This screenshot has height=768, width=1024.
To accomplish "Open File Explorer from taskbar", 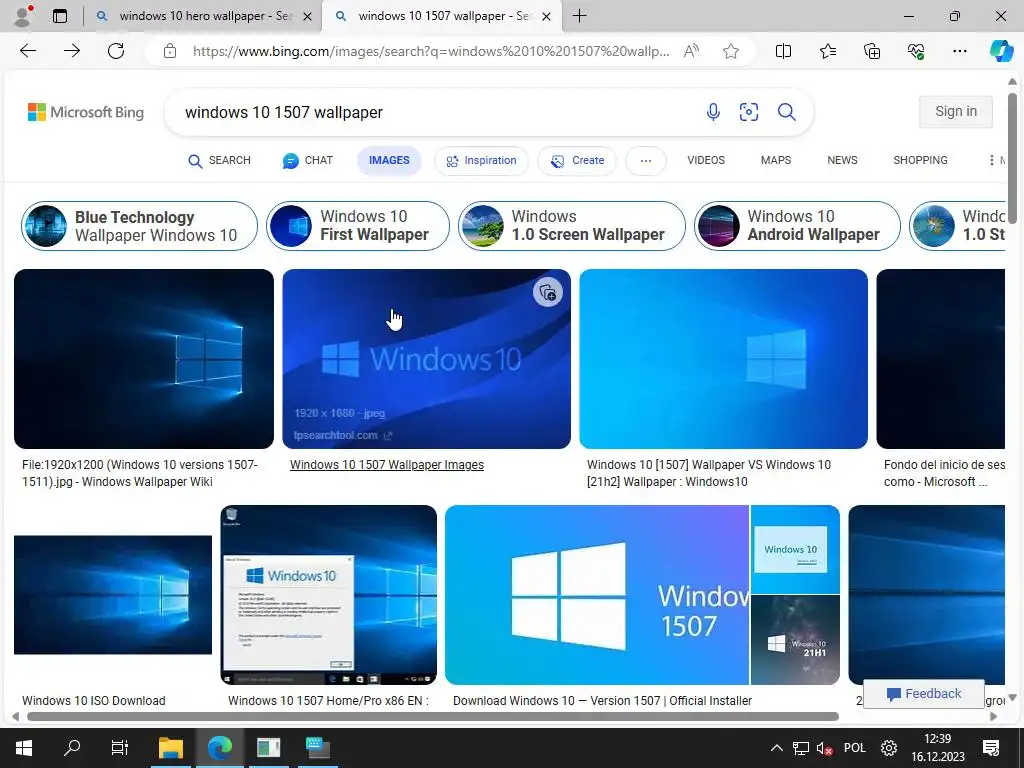I will pyautogui.click(x=171, y=748).
